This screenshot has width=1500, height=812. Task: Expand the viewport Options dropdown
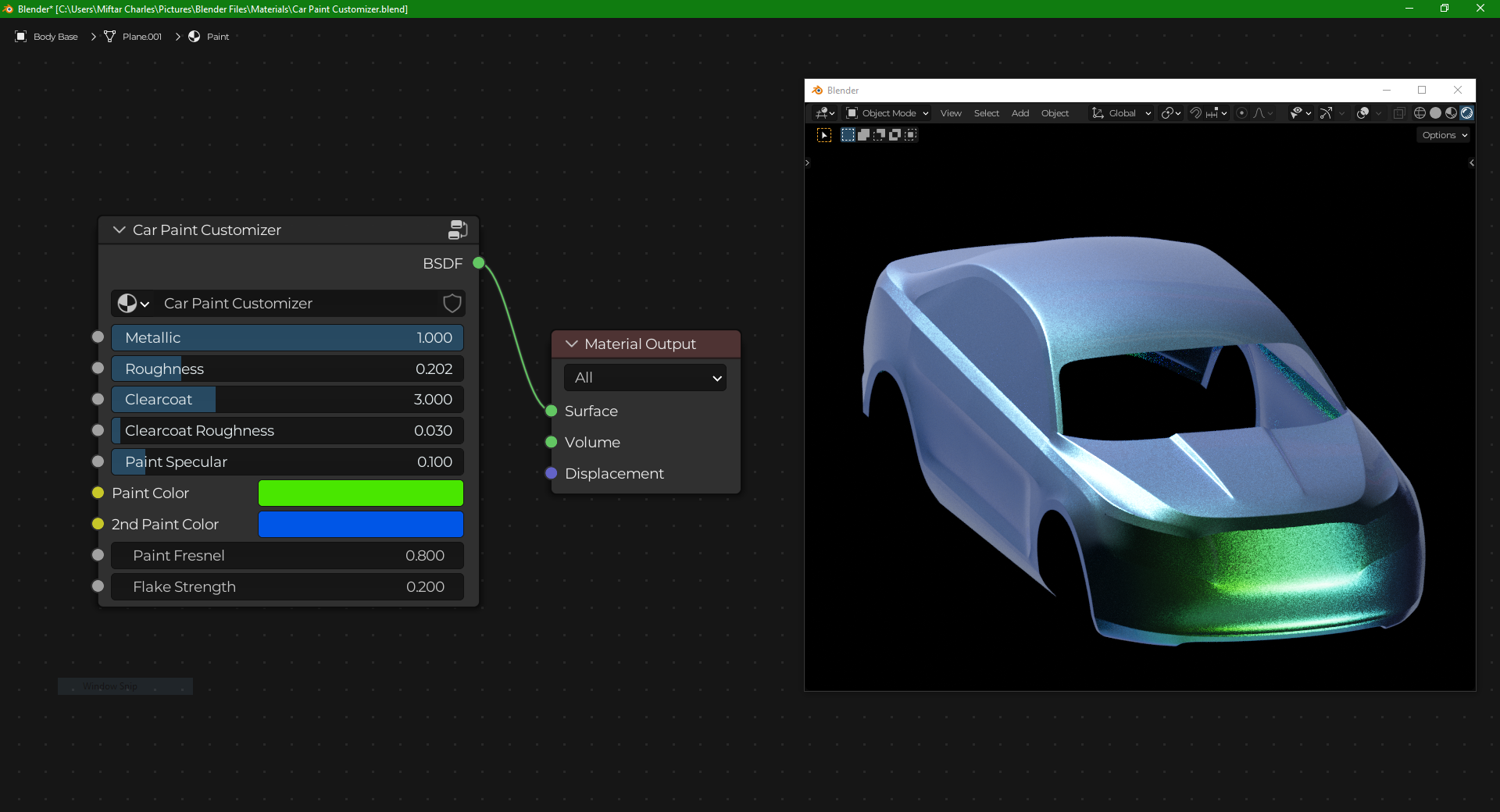point(1443,134)
